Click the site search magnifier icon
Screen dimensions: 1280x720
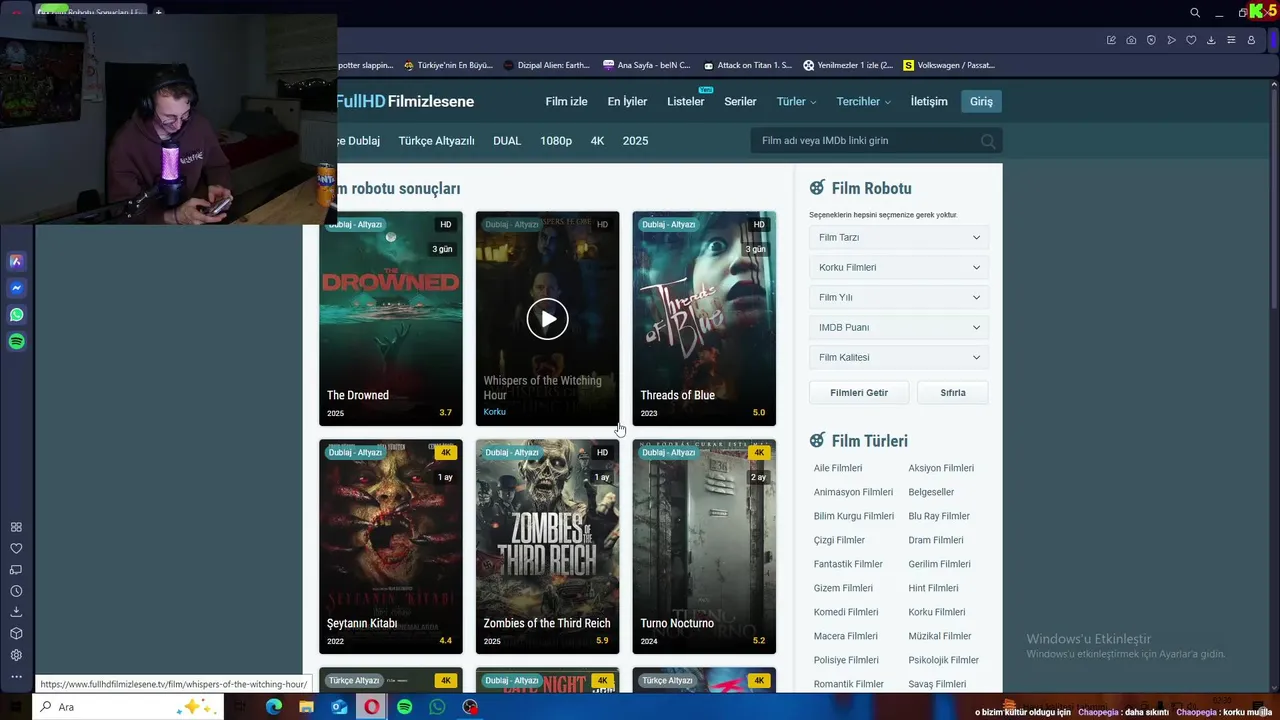tap(988, 141)
